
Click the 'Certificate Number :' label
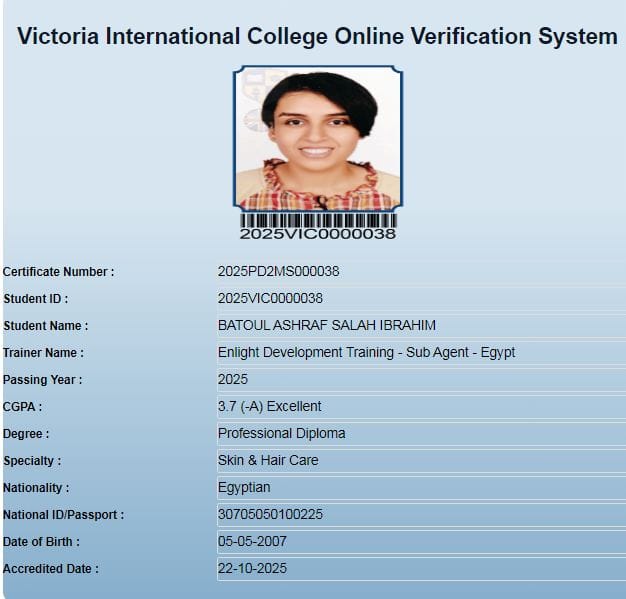click(59, 272)
